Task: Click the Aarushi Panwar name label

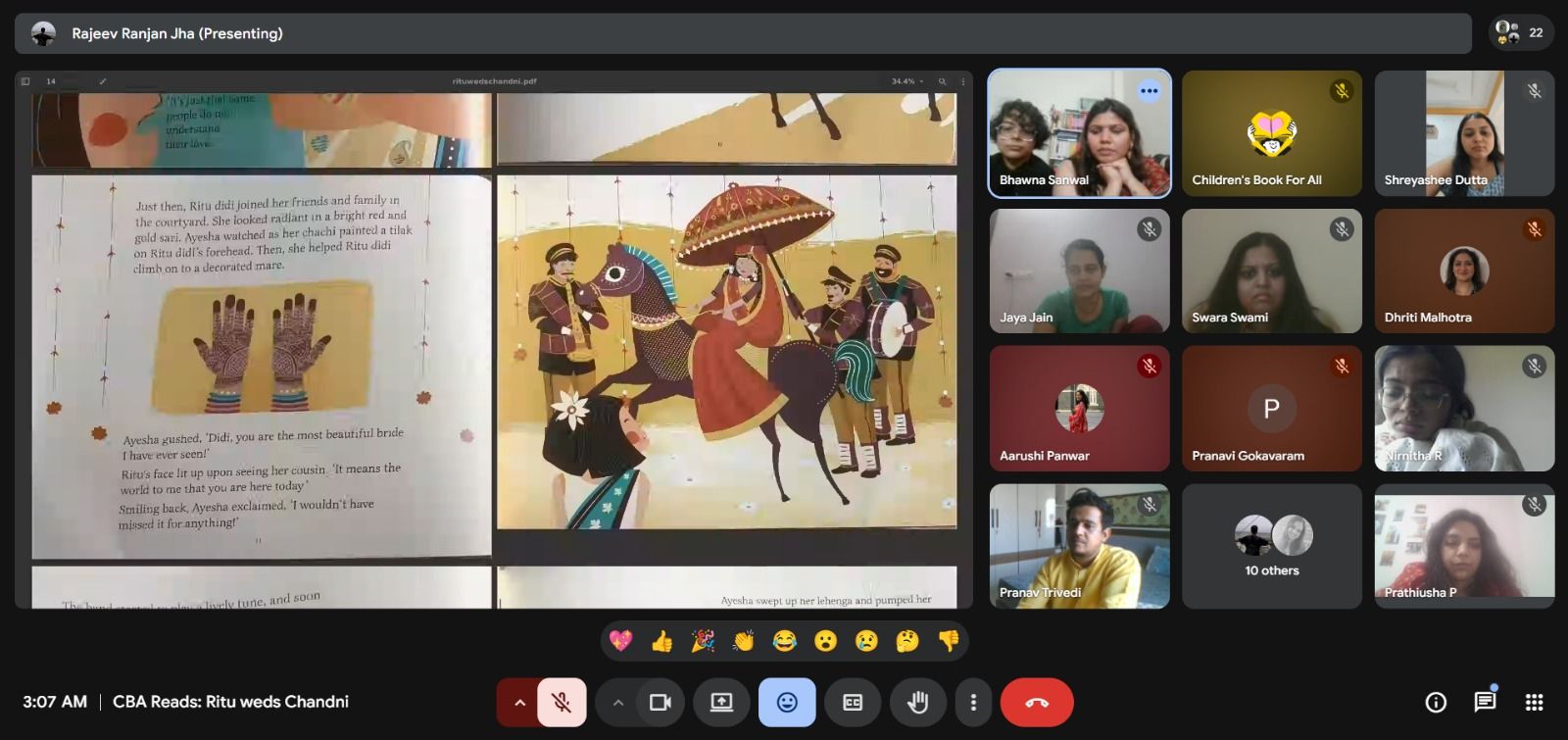Action: [x=1045, y=456]
